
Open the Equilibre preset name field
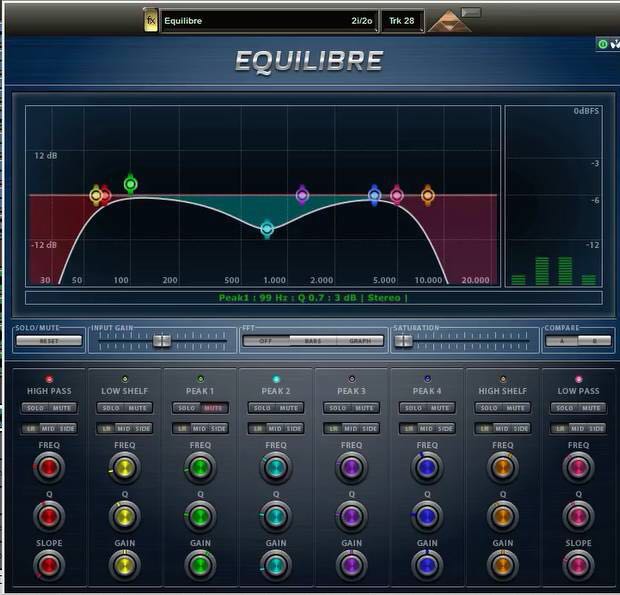(x=268, y=21)
